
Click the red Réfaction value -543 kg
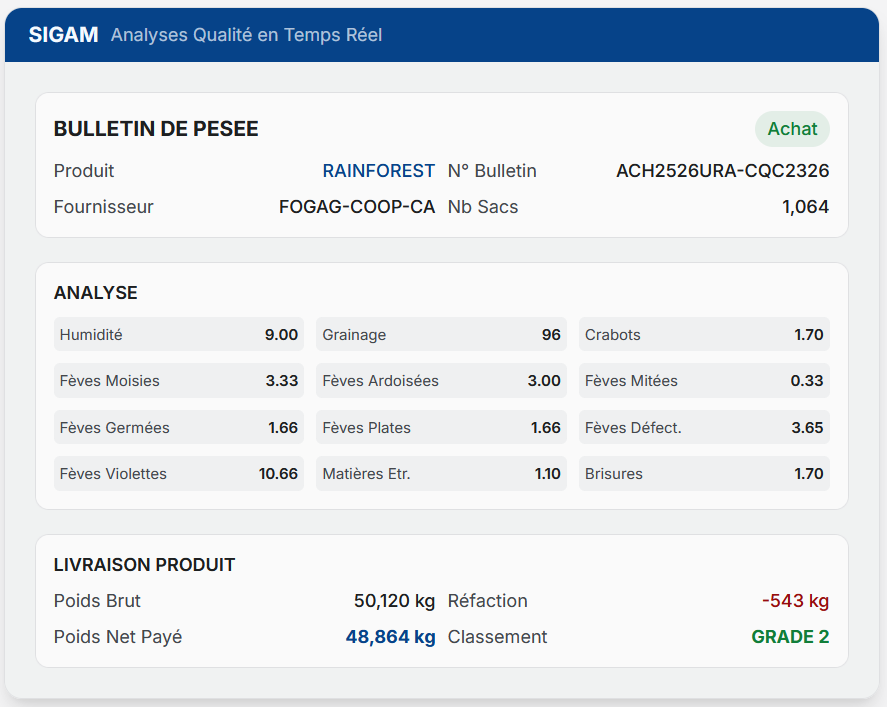pos(795,601)
